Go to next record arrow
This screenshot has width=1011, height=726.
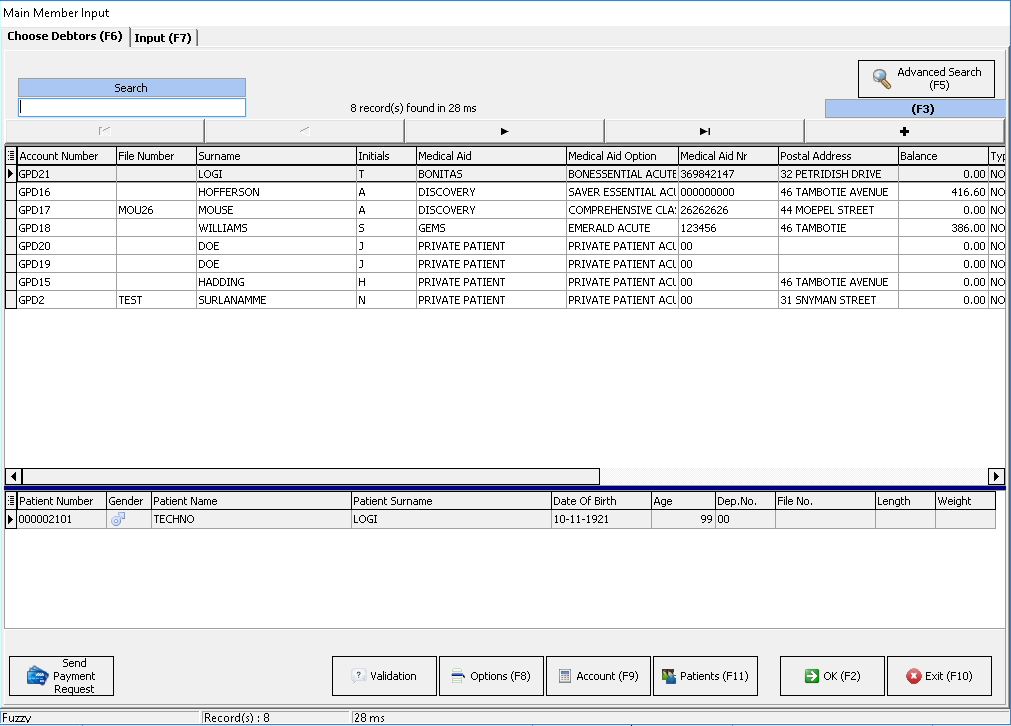pos(504,131)
